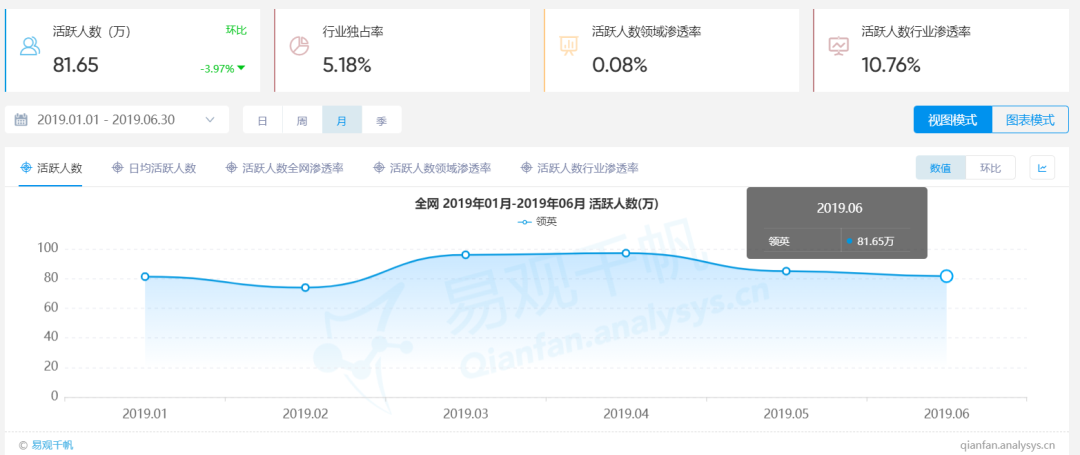Click the 2019.05 data point on chart
1080x455 pixels.
[786, 271]
